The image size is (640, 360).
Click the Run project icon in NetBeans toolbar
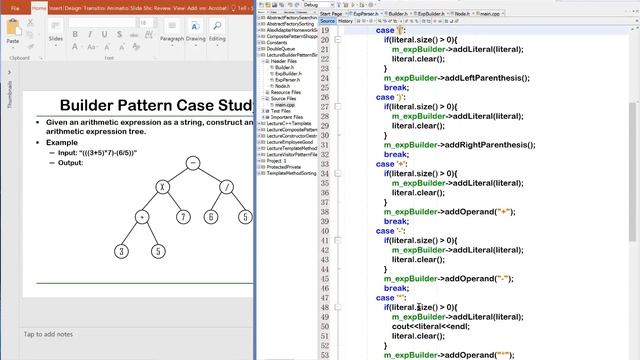(x=353, y=5)
